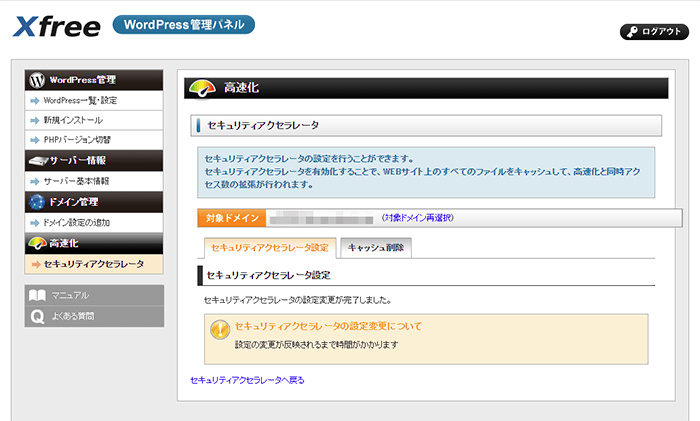
Task: Click text 設定の変更が反映されるまで時間がかかります
Action: point(317,345)
